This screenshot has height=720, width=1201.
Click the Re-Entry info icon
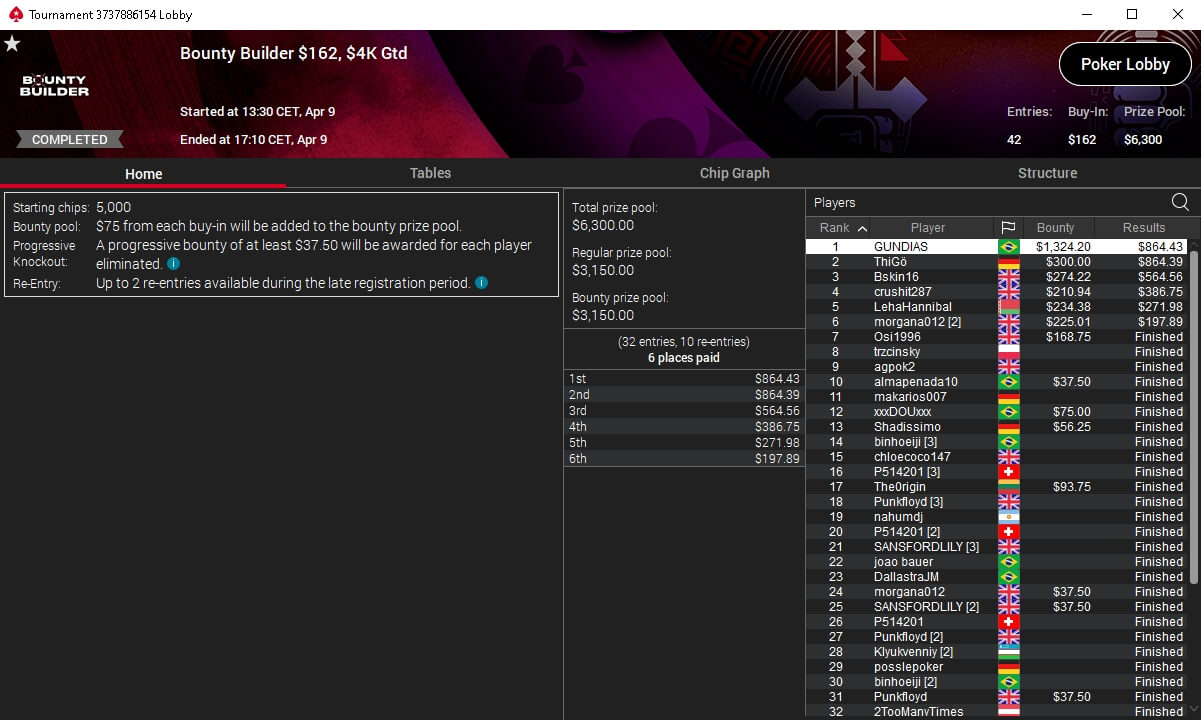pyautogui.click(x=481, y=283)
